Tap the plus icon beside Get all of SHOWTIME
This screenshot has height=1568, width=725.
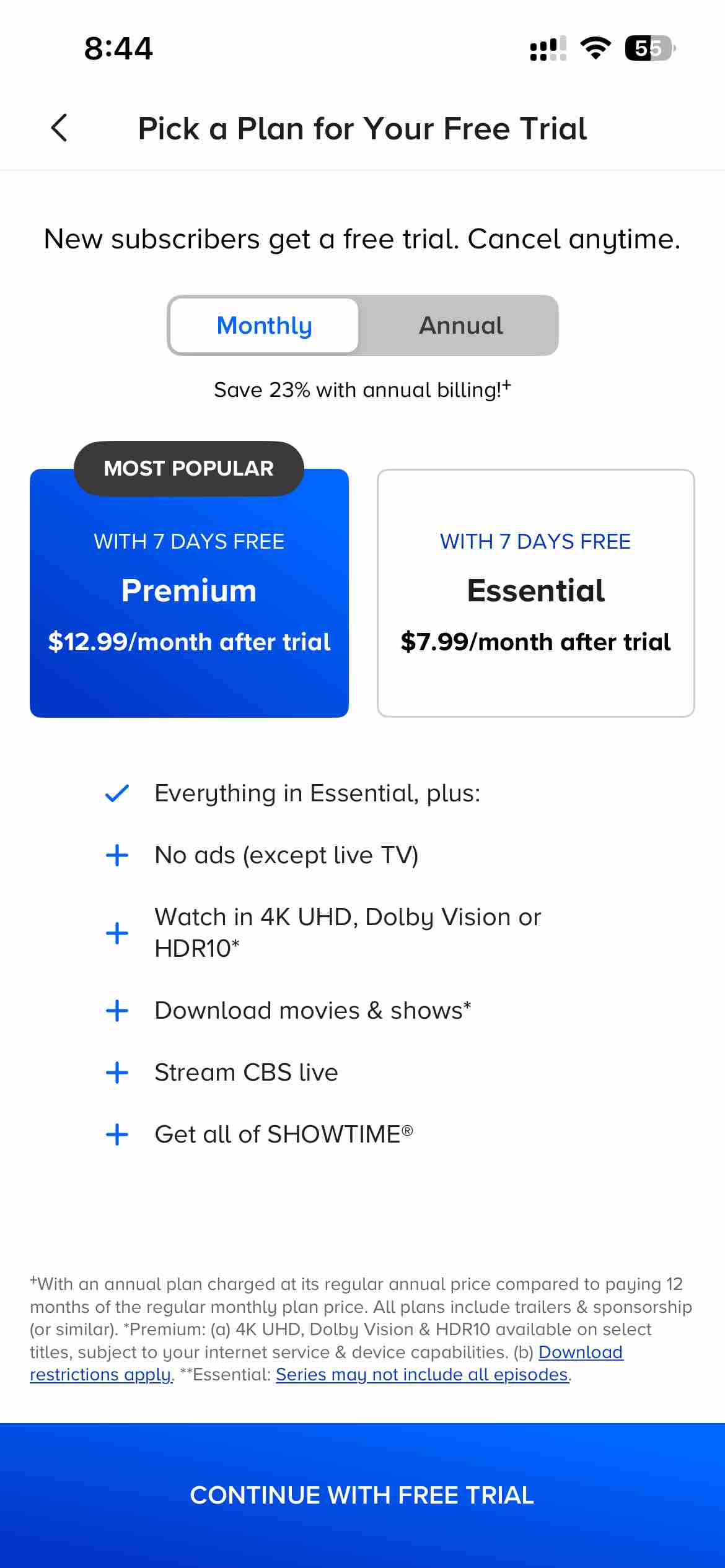(x=116, y=1135)
